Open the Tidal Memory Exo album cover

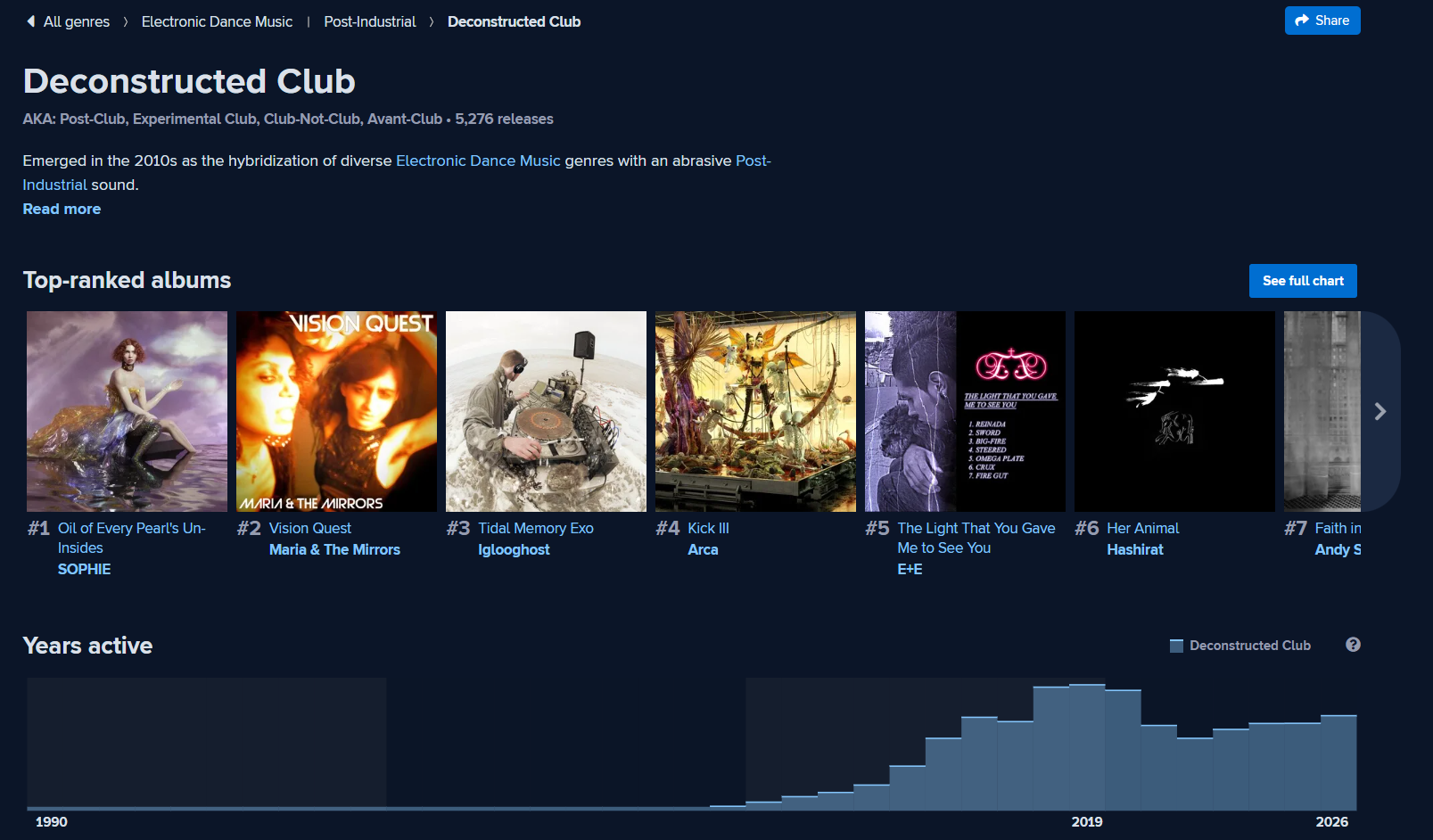[x=546, y=411]
